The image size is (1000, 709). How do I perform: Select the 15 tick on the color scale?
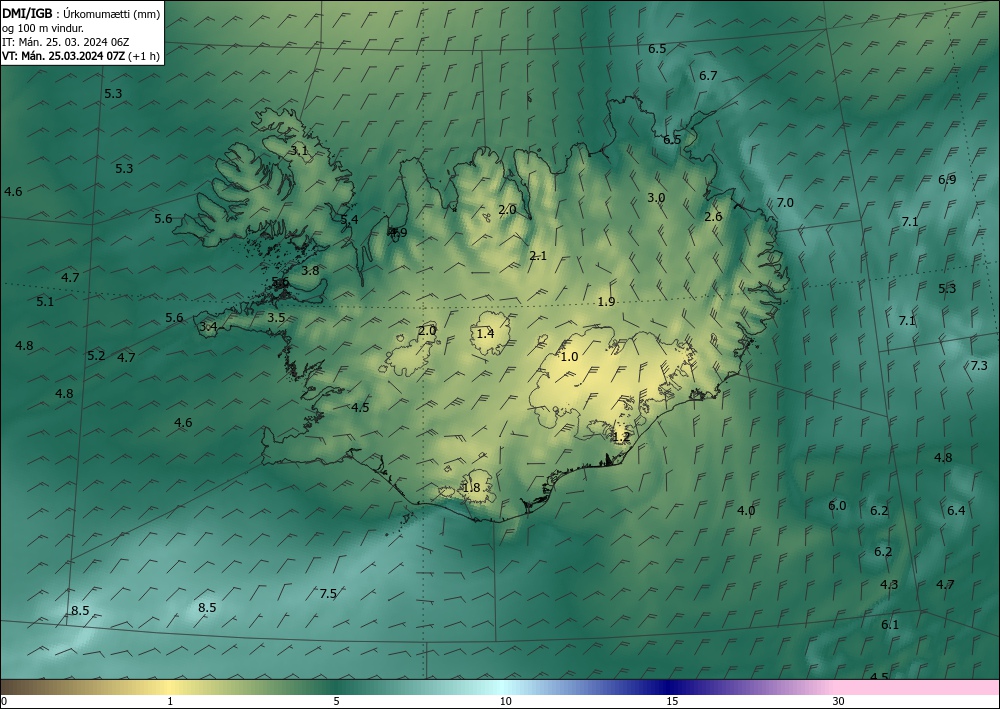click(672, 701)
